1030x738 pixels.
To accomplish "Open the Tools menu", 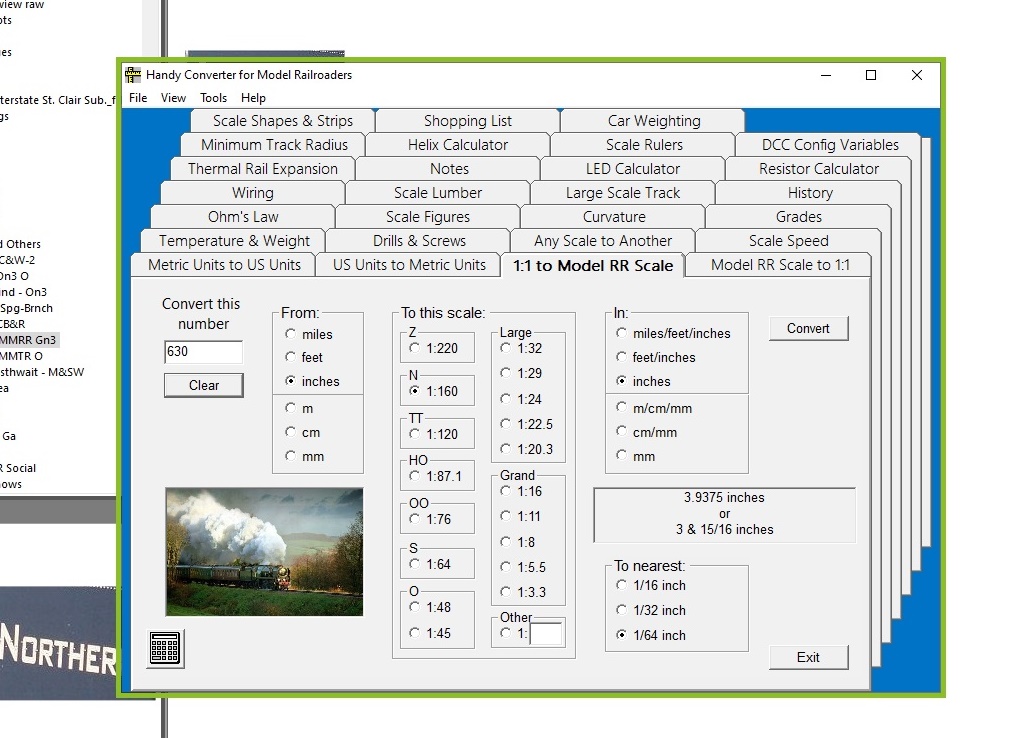I will [213, 98].
